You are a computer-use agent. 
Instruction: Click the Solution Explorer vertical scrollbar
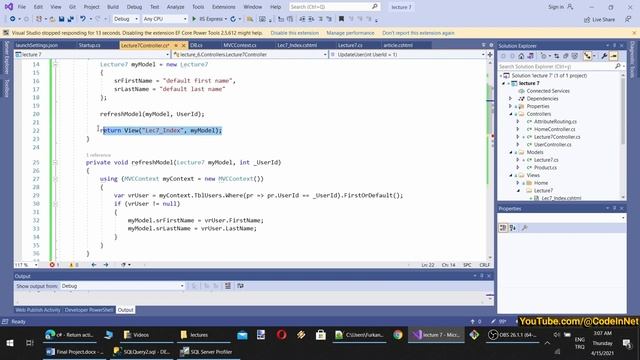[623, 135]
